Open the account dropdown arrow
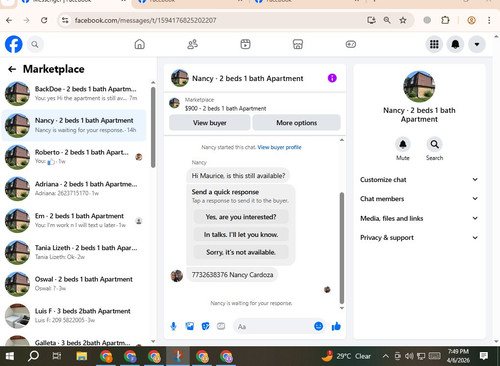Image resolution: width=500 pixels, height=366 pixels. [x=477, y=44]
